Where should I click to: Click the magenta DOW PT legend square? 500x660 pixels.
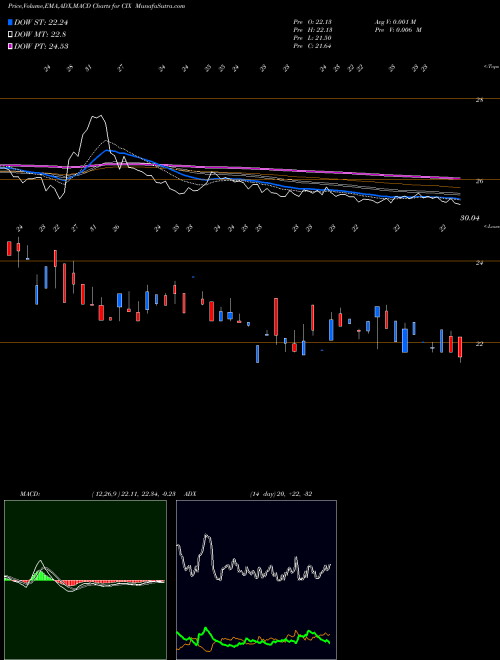pyautogui.click(x=10, y=46)
